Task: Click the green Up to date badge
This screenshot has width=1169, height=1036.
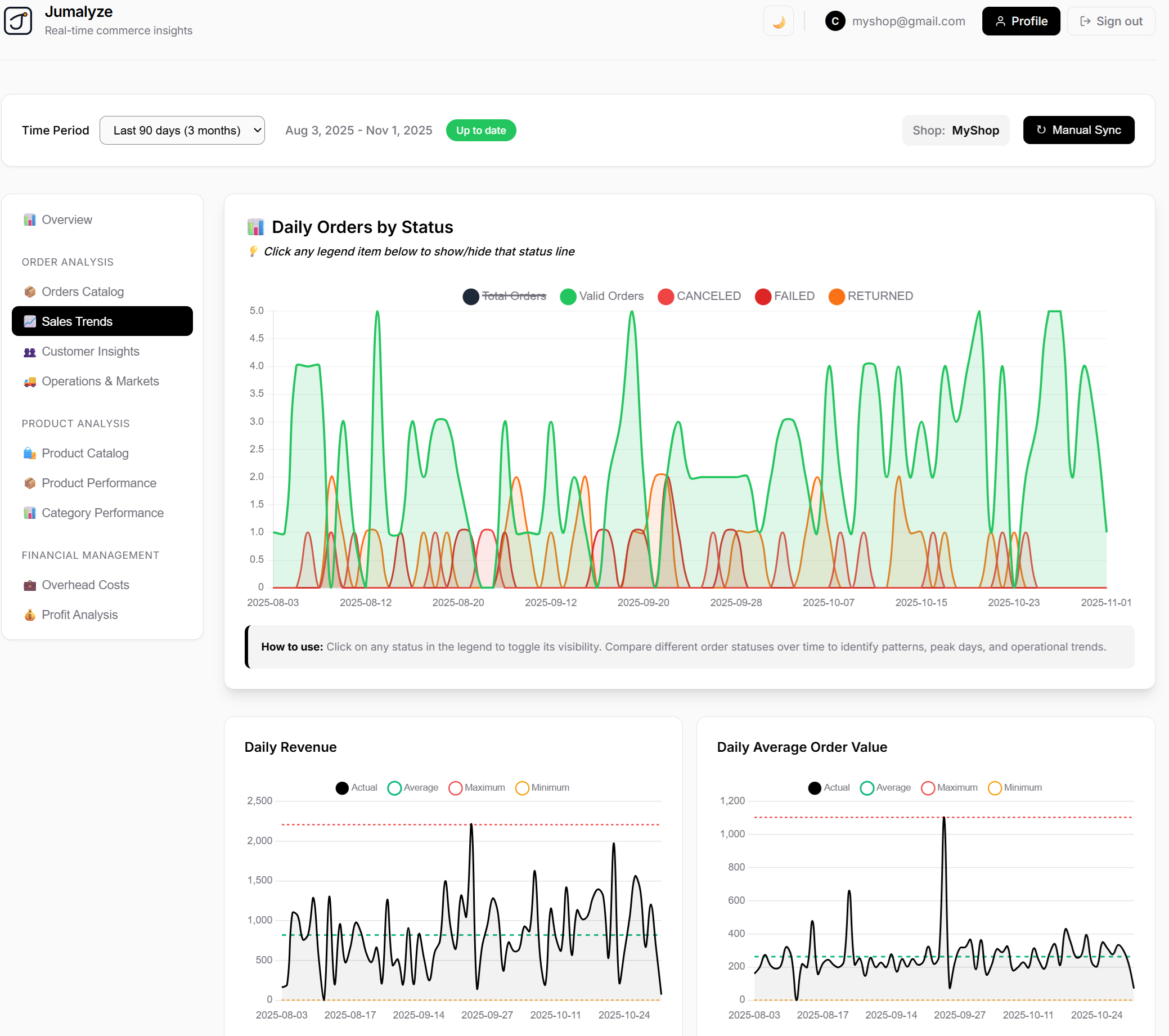Action: click(x=480, y=130)
